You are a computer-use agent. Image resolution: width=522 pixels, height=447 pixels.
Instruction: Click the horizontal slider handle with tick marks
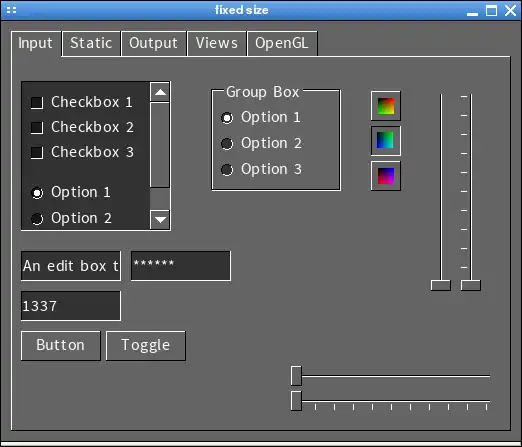[296, 401]
